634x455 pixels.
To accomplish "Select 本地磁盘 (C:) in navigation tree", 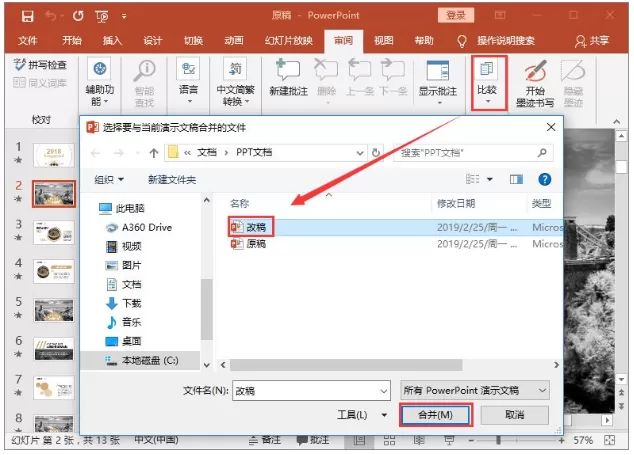I will click(x=142, y=360).
